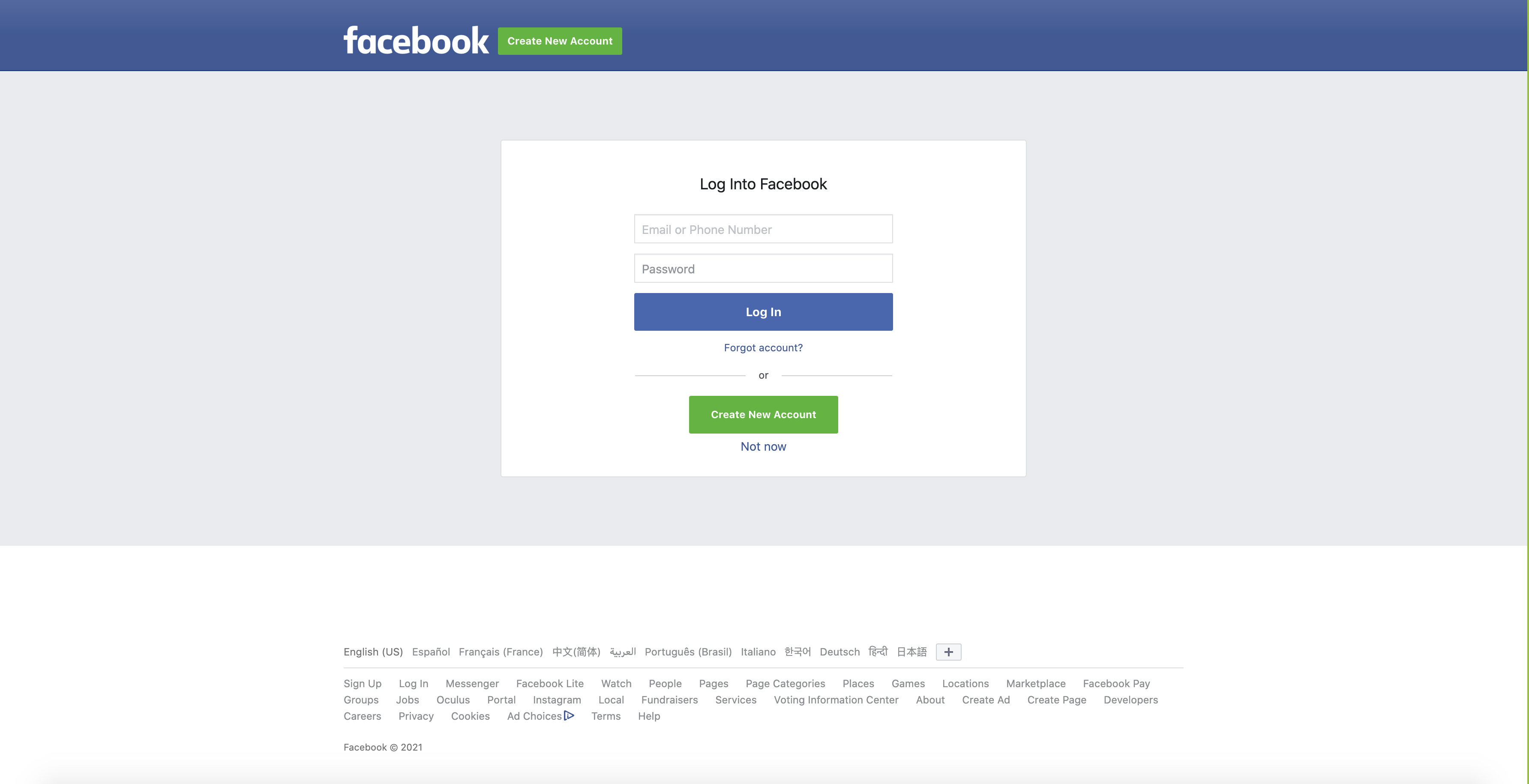Open the Forgot account? link
Screen dimensions: 1529x784
[763, 347]
